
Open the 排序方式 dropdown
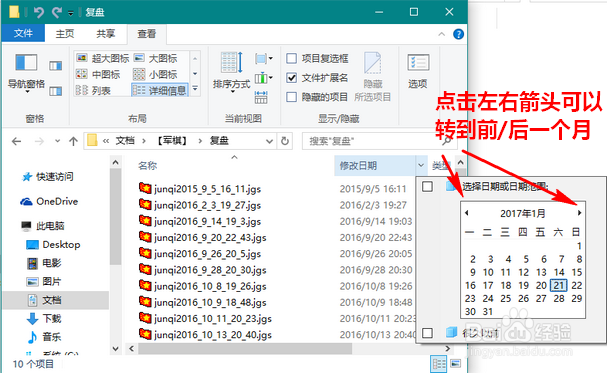tap(231, 72)
